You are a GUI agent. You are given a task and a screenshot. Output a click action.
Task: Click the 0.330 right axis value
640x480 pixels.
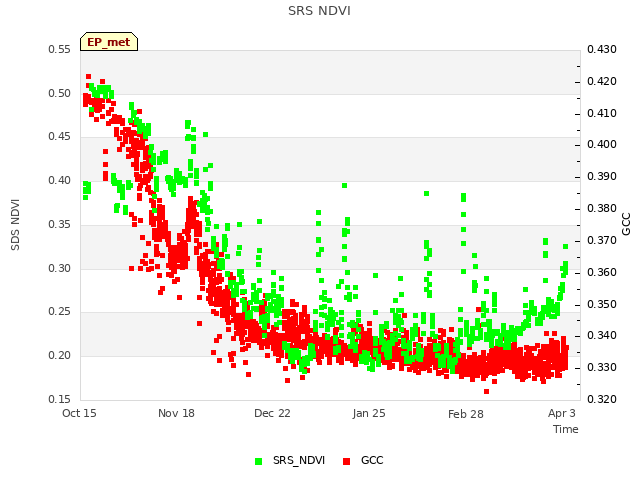(602, 367)
